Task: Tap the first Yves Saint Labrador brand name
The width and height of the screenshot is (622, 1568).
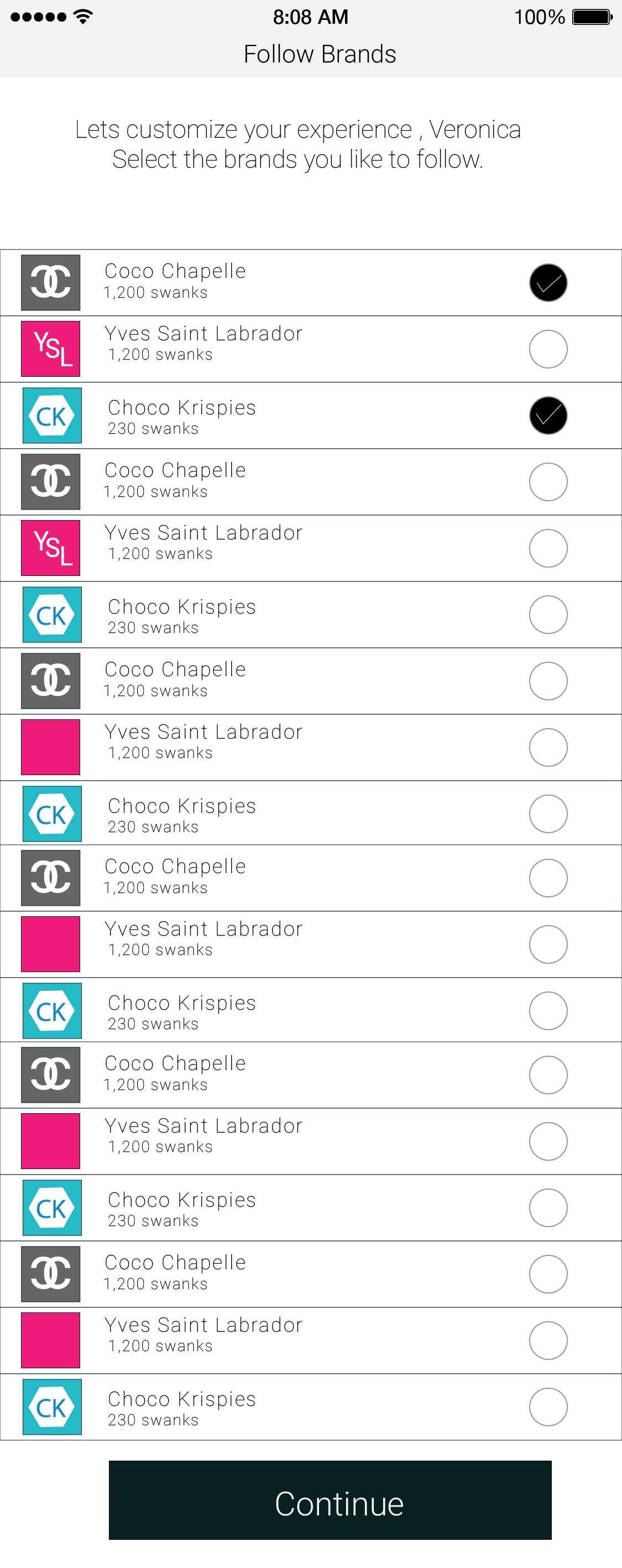Action: (x=203, y=334)
